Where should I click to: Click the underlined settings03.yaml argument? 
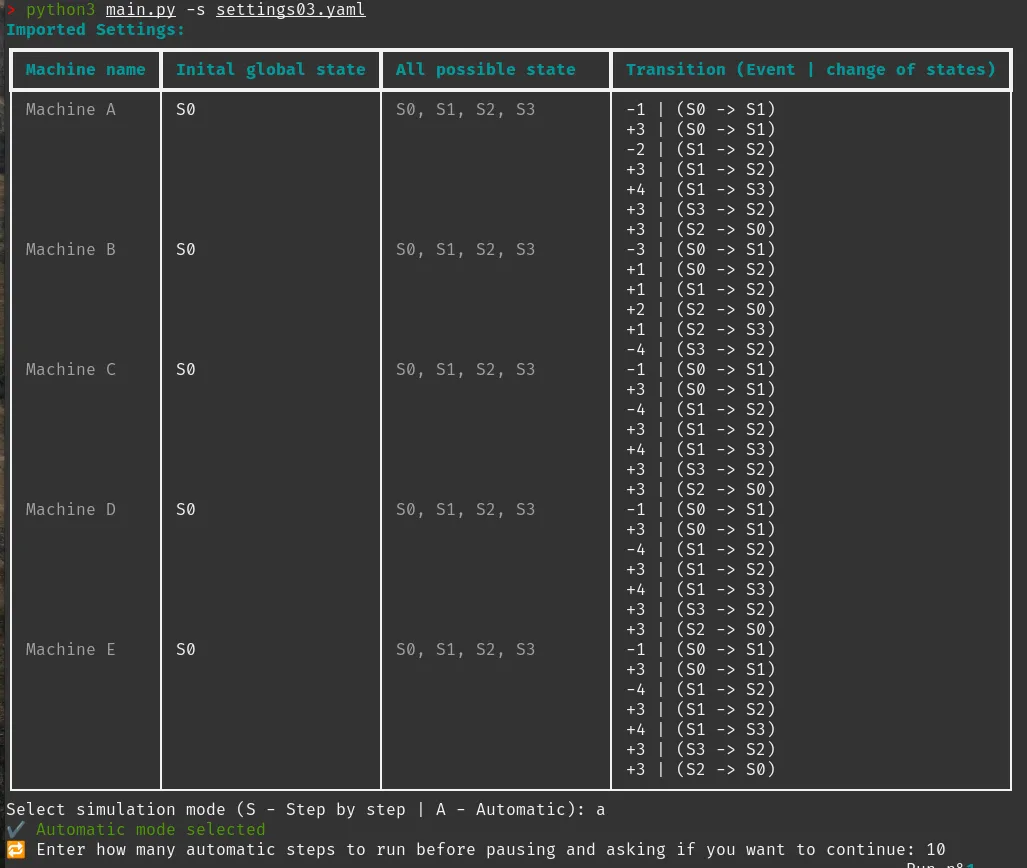290,10
